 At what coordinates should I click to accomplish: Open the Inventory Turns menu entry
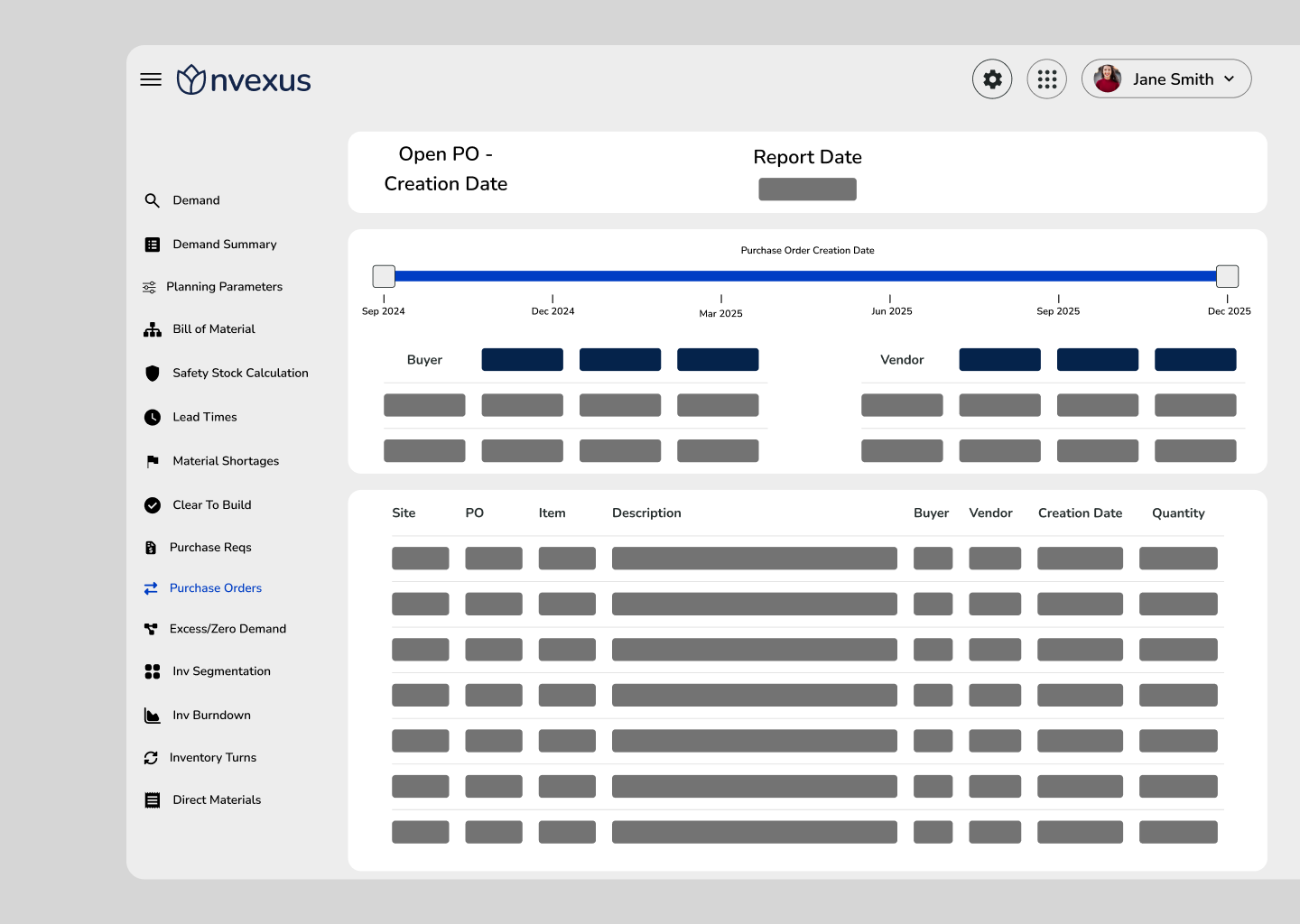[x=213, y=758]
